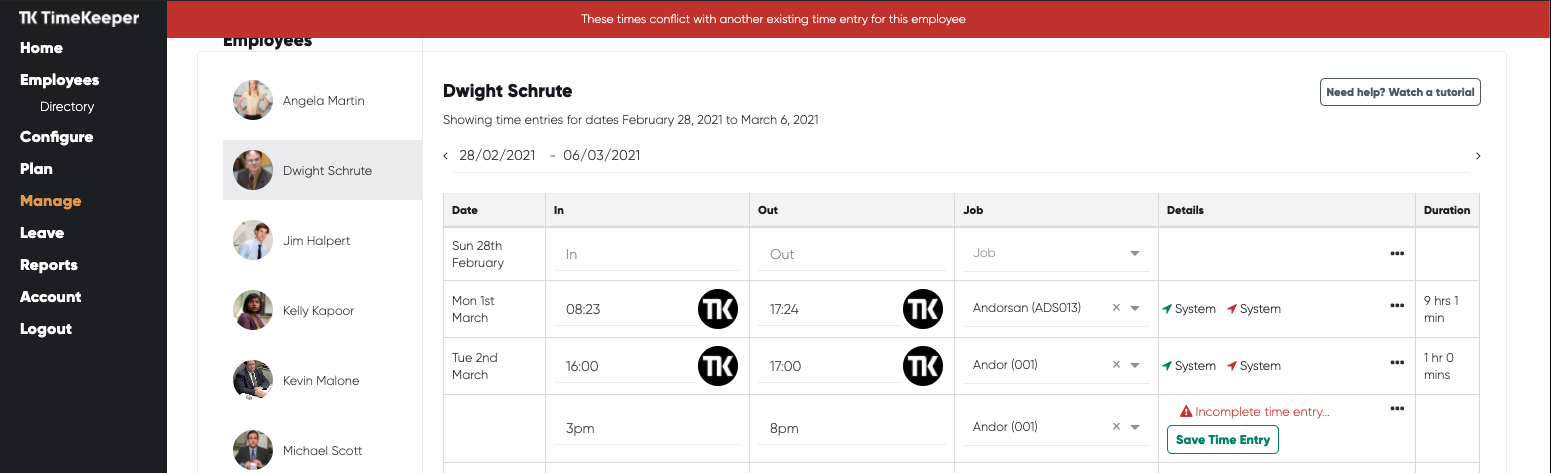
Task: Click green System location arrow on Monday row
Action: pos(1167,309)
